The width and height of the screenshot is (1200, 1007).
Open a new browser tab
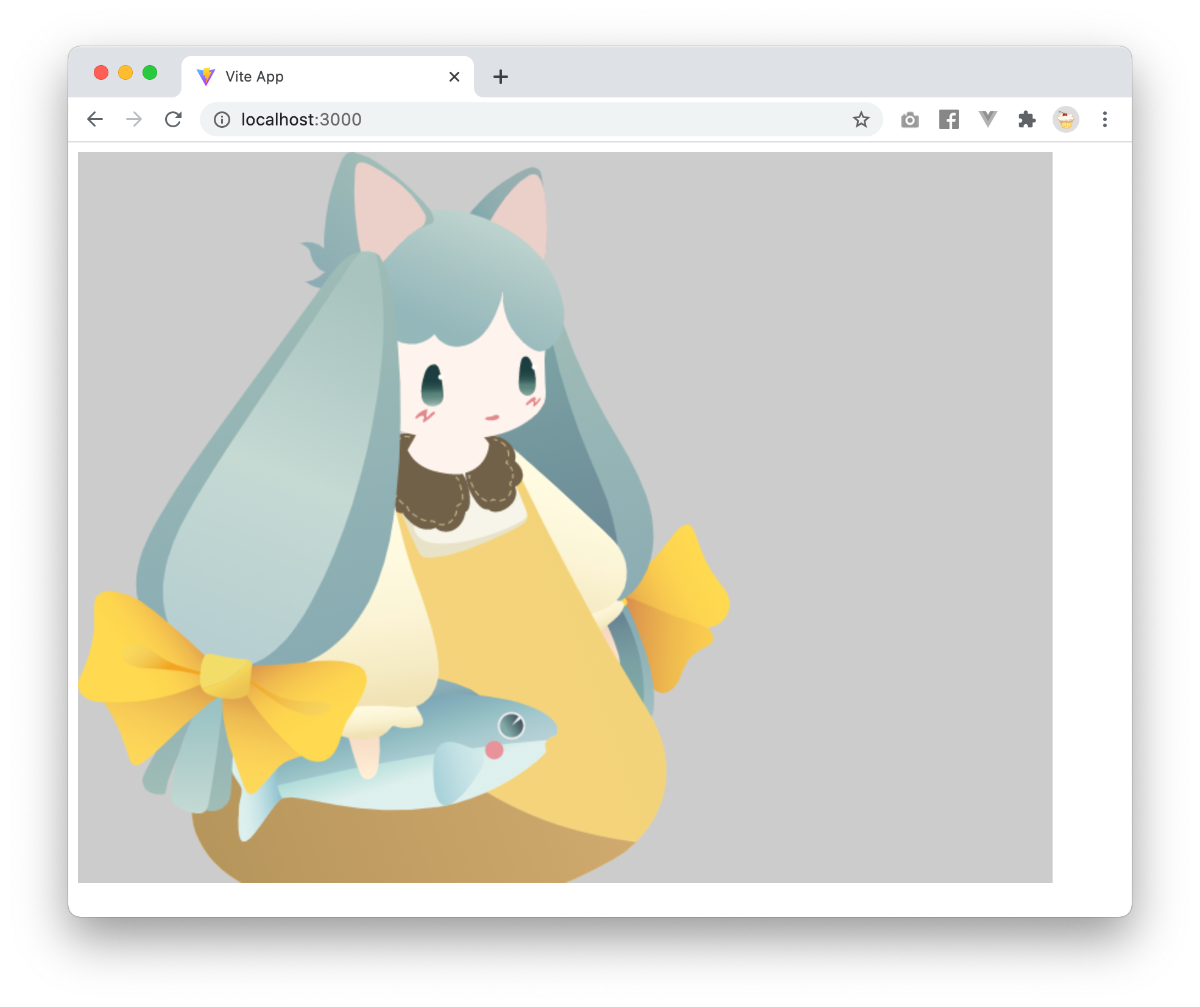click(501, 77)
